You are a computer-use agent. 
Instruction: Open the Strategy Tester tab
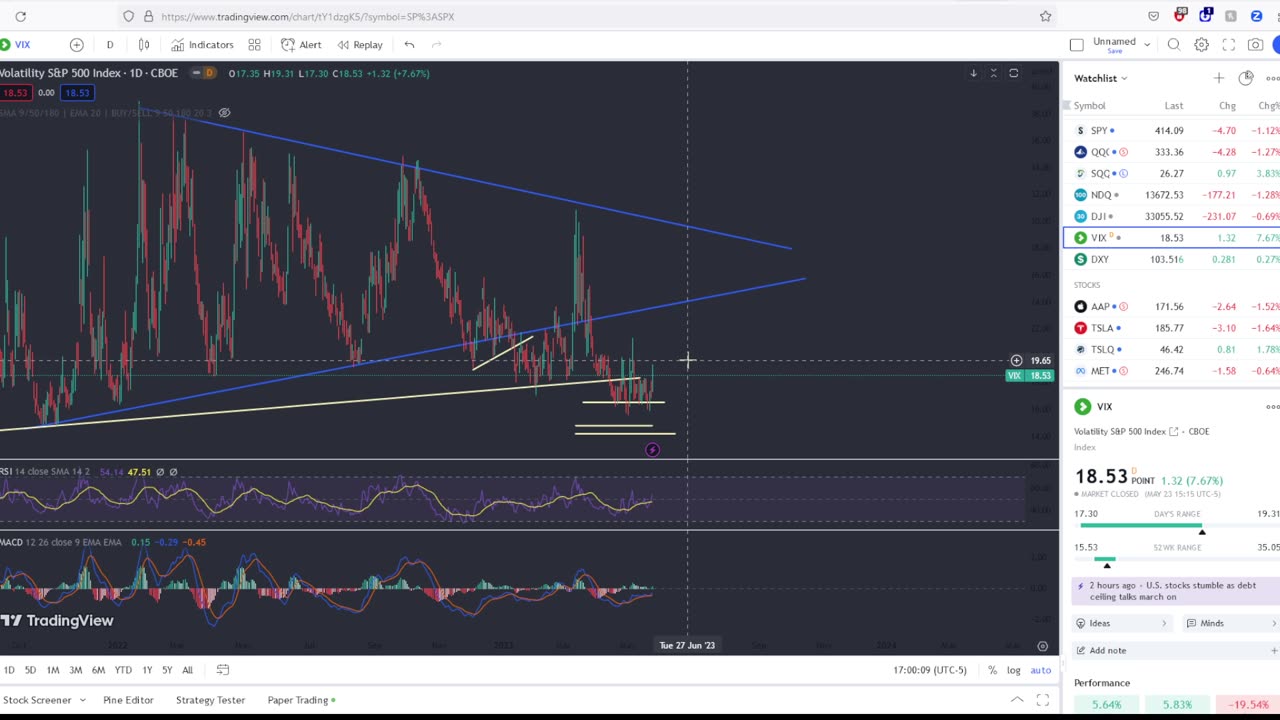(210, 700)
